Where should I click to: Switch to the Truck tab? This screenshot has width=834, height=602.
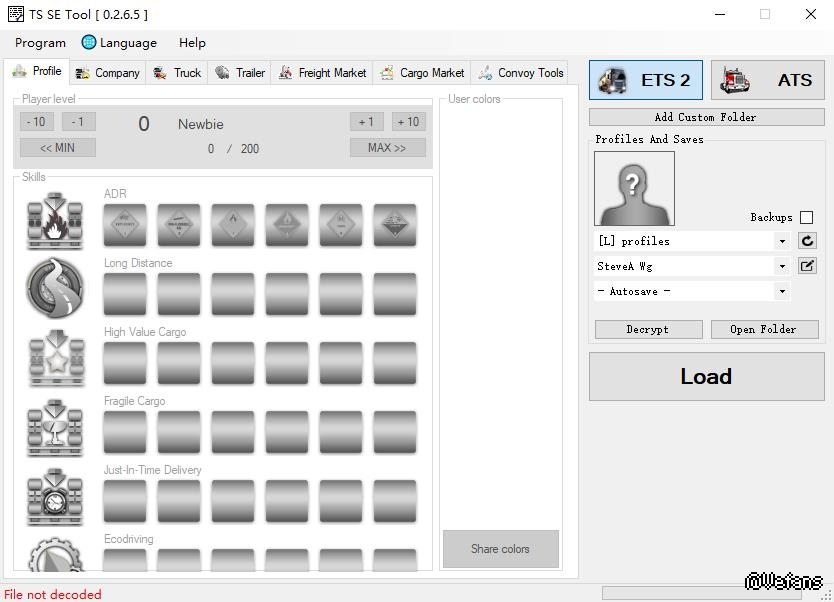coord(177,73)
